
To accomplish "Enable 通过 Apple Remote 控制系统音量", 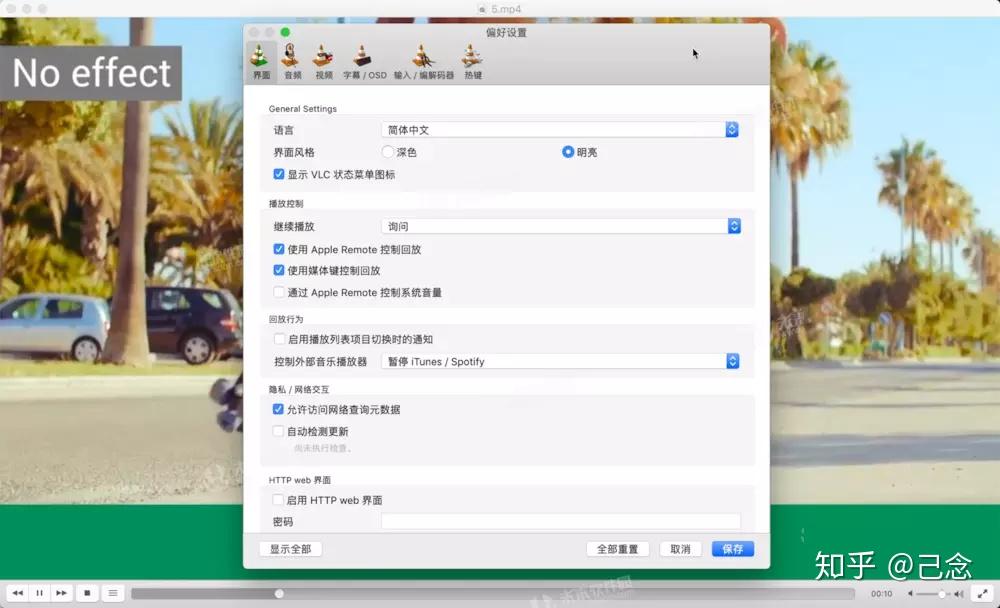I will (x=279, y=293).
